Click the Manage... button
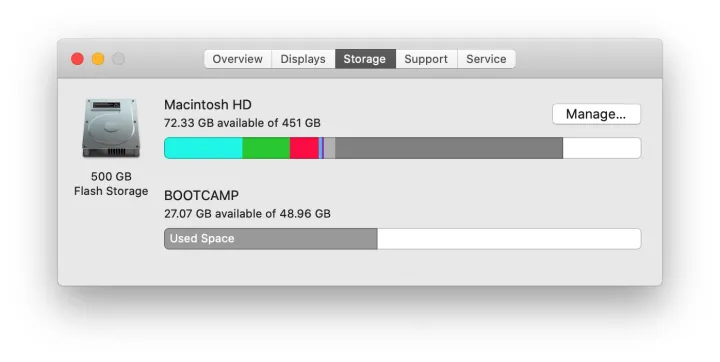This screenshot has width=720, height=362. [x=596, y=114]
